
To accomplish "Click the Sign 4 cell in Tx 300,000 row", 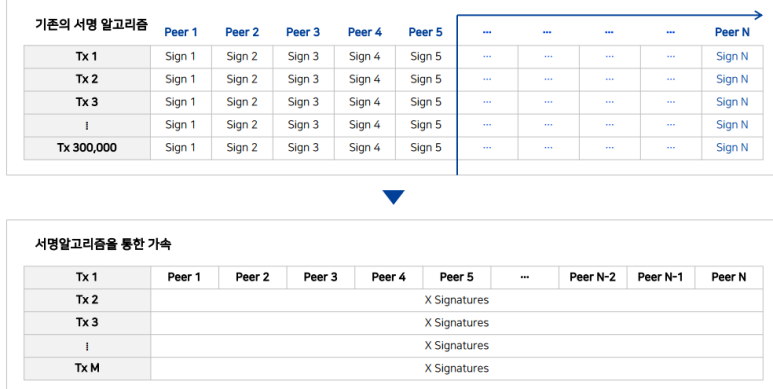I will pos(365,147).
